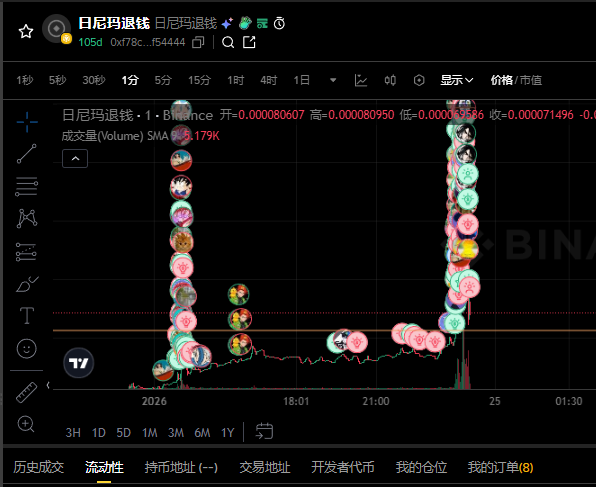Open the 历史成交 tab

[x=38, y=467]
